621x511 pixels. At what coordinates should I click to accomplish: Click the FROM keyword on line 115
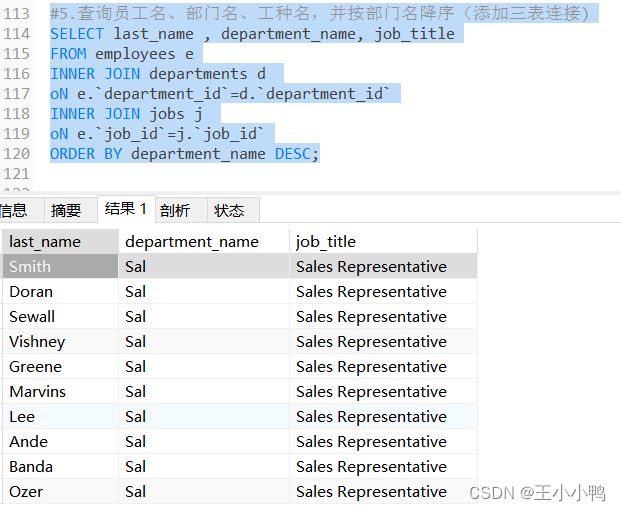(x=68, y=53)
